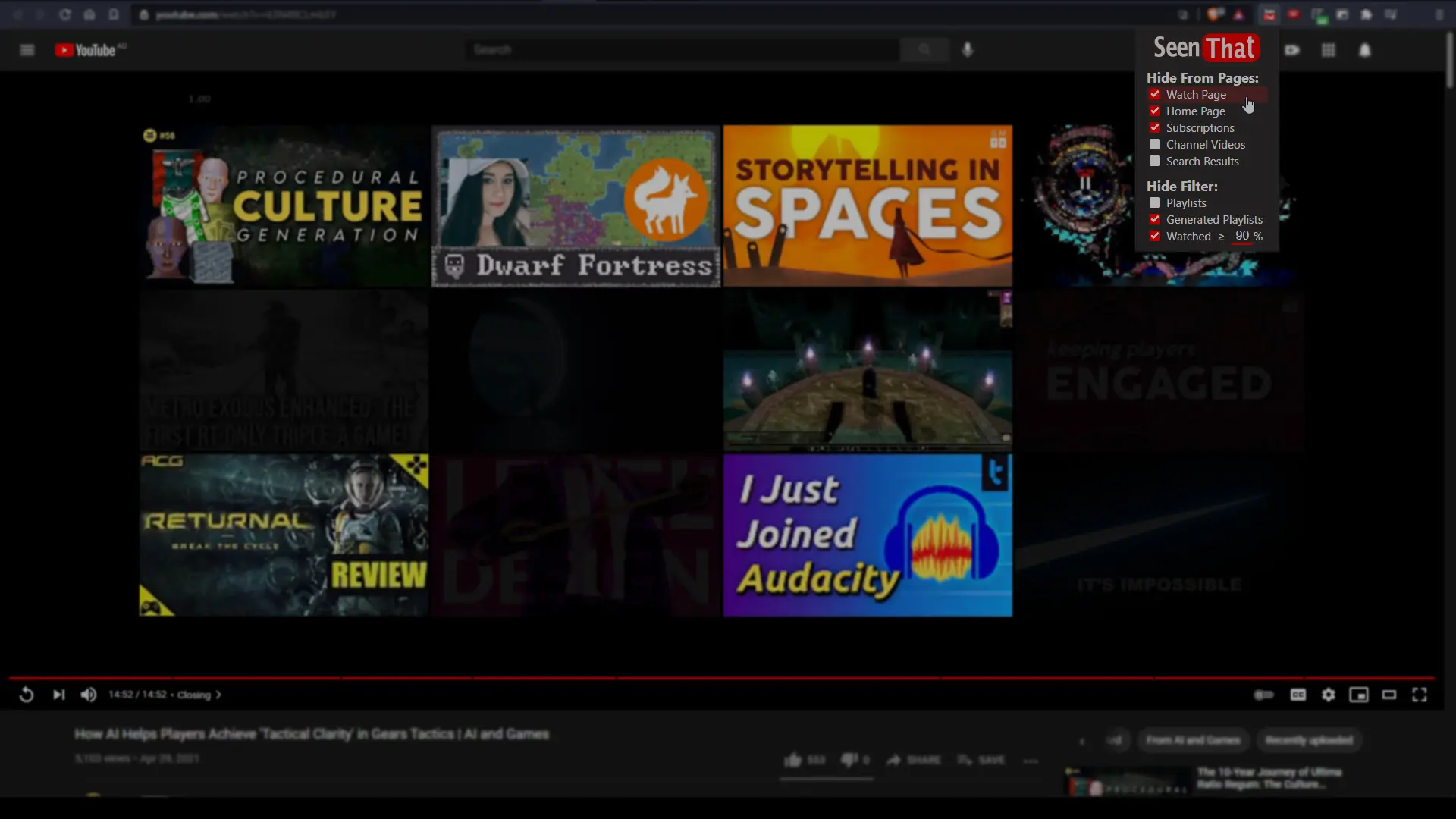Image resolution: width=1456 pixels, height=819 pixels.
Task: Switch to theater mode
Action: coord(1389,695)
